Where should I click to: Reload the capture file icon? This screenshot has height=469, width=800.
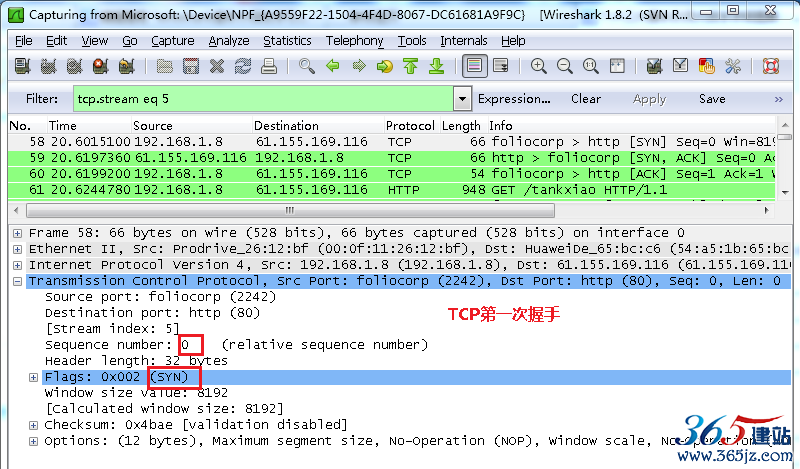click(243, 66)
